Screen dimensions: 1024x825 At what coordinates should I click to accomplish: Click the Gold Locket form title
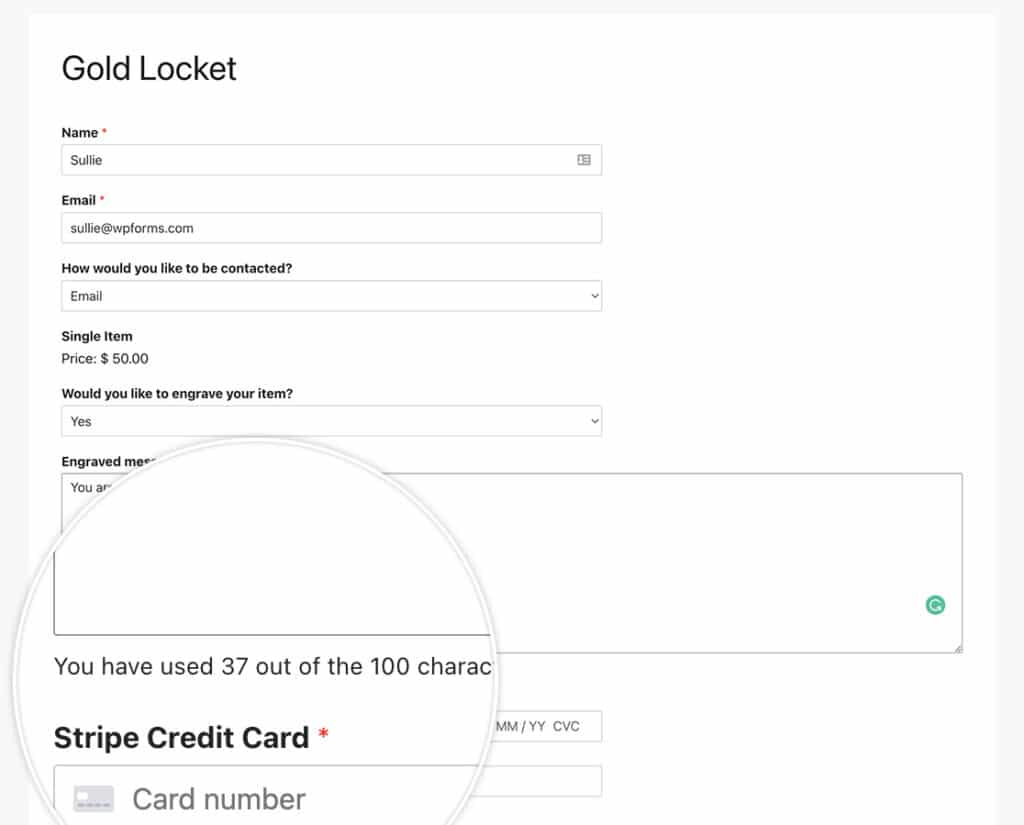[x=148, y=68]
